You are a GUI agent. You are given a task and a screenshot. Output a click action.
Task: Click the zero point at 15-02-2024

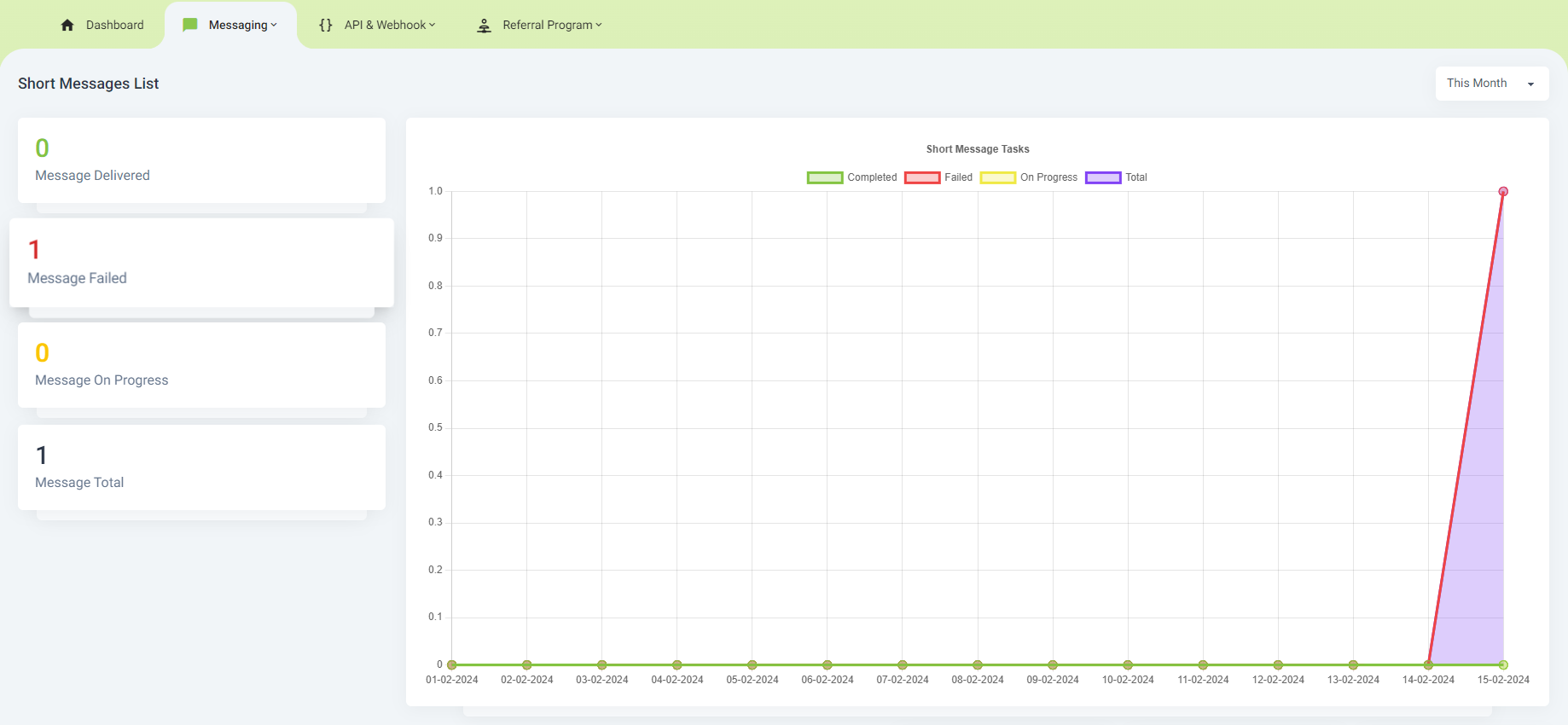point(1503,664)
